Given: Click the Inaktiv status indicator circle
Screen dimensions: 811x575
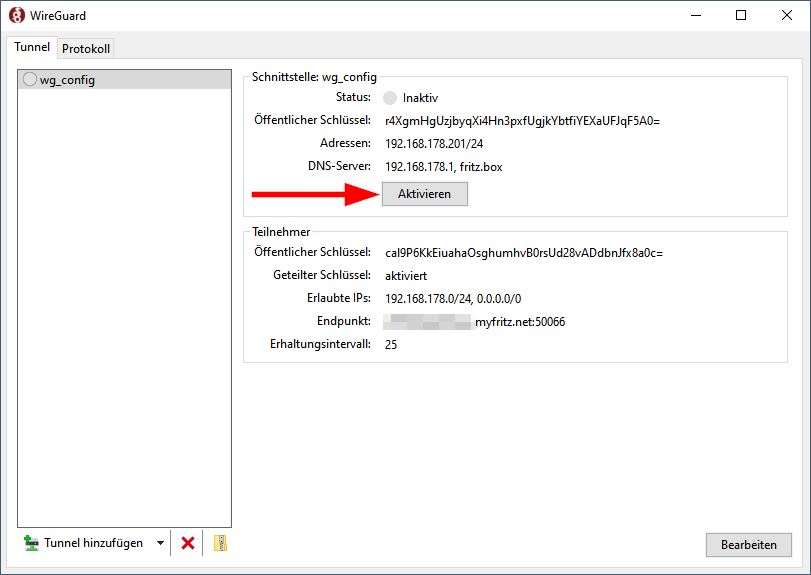Looking at the screenshot, I should coord(390,98).
